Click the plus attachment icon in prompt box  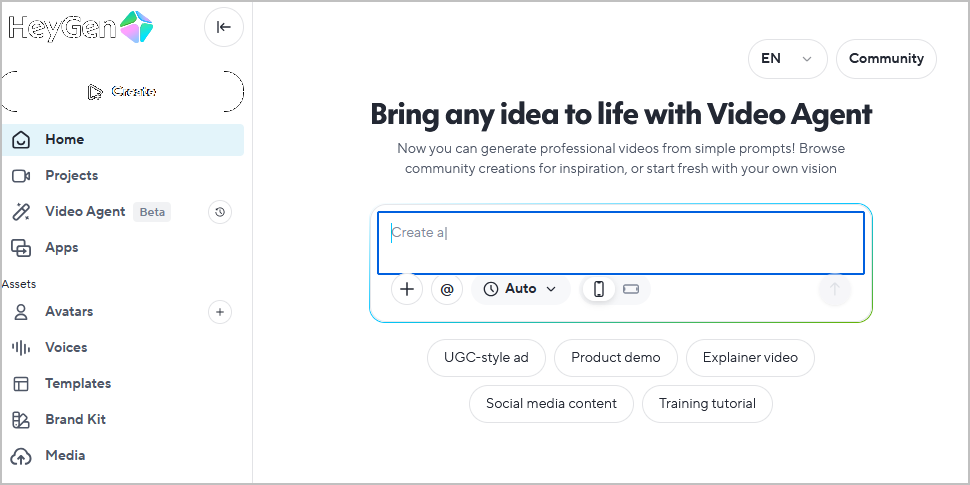(x=406, y=289)
